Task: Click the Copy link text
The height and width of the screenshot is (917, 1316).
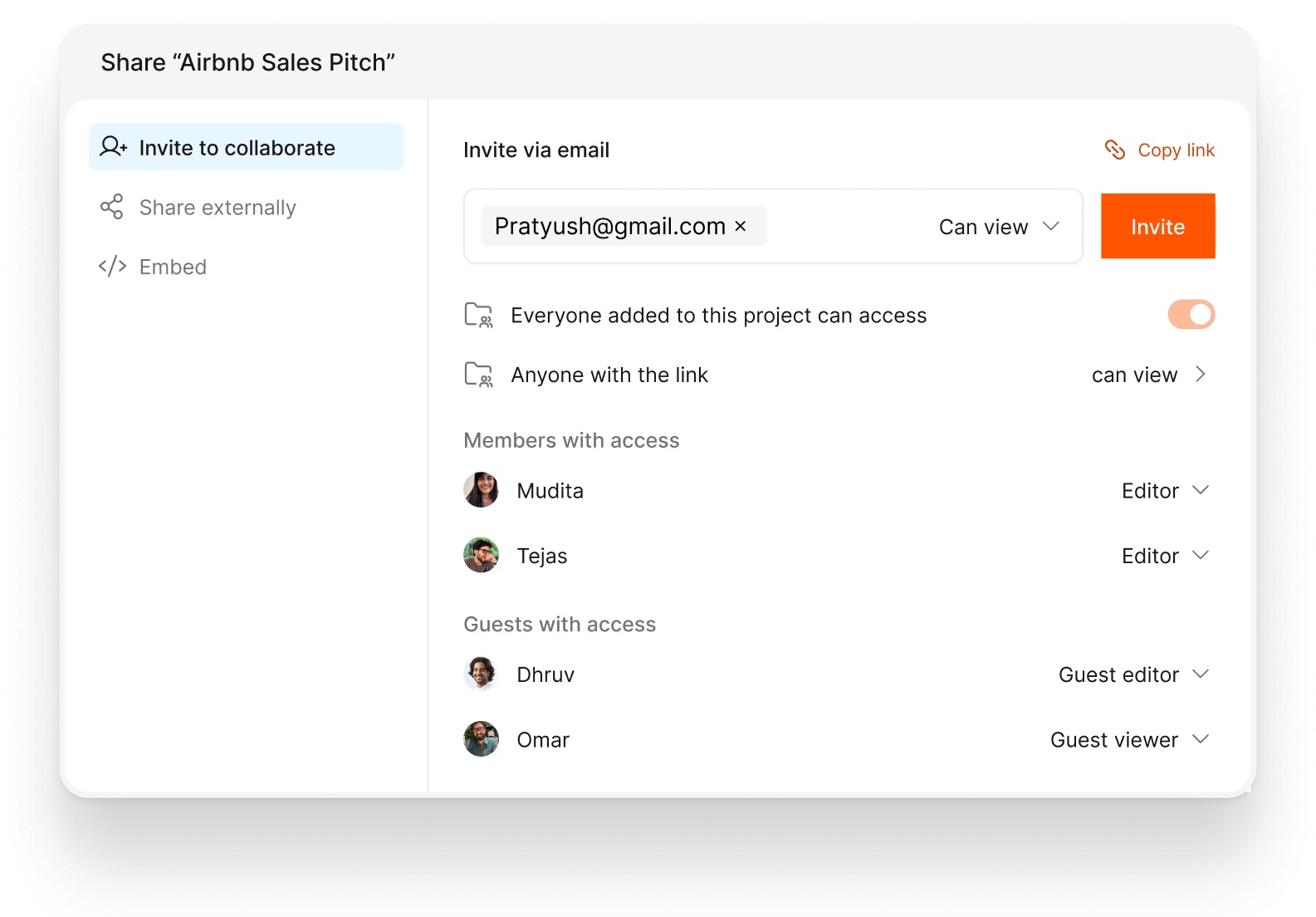Action: click(1176, 150)
